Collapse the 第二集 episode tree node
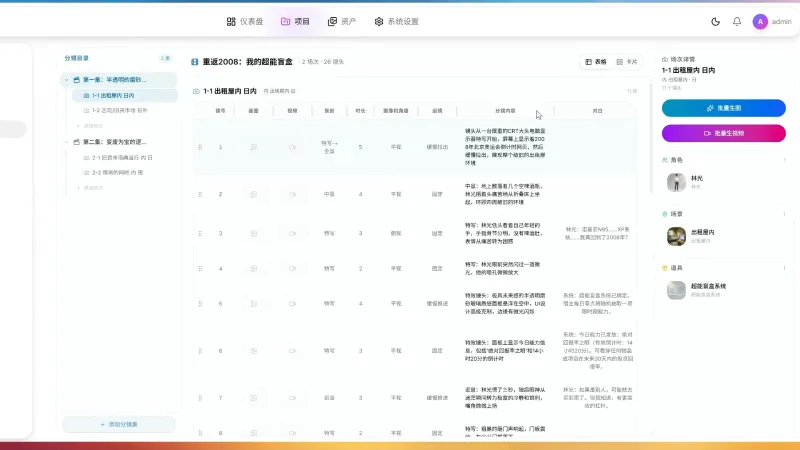Screen dimensions: 800x450 66,142
